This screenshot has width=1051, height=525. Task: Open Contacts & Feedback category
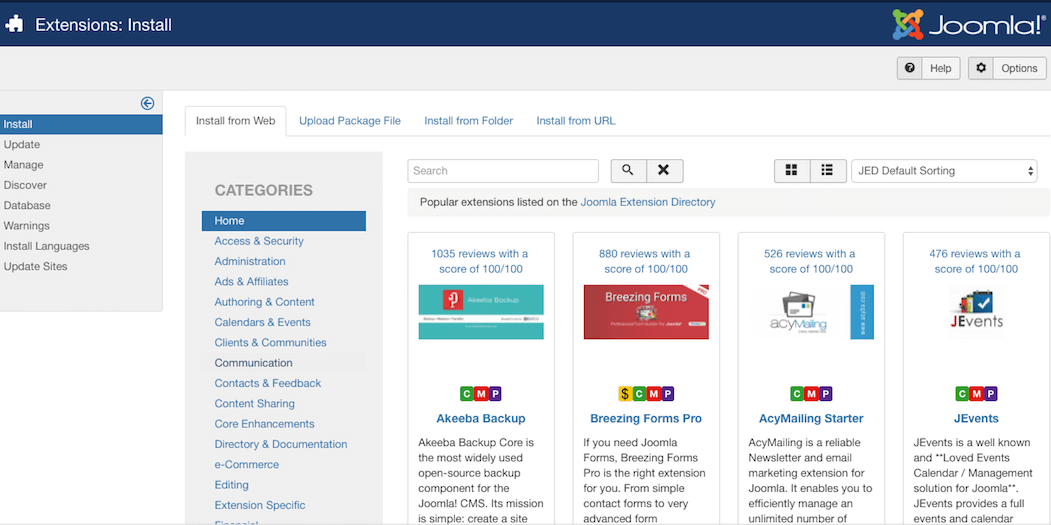tap(267, 383)
